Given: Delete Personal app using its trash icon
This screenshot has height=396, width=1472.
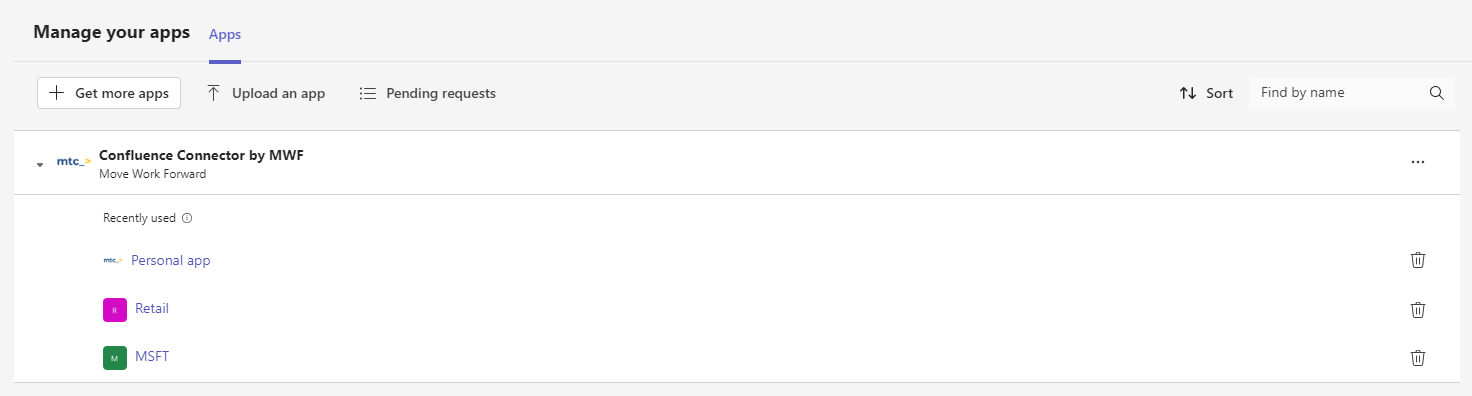Looking at the screenshot, I should click(1417, 260).
